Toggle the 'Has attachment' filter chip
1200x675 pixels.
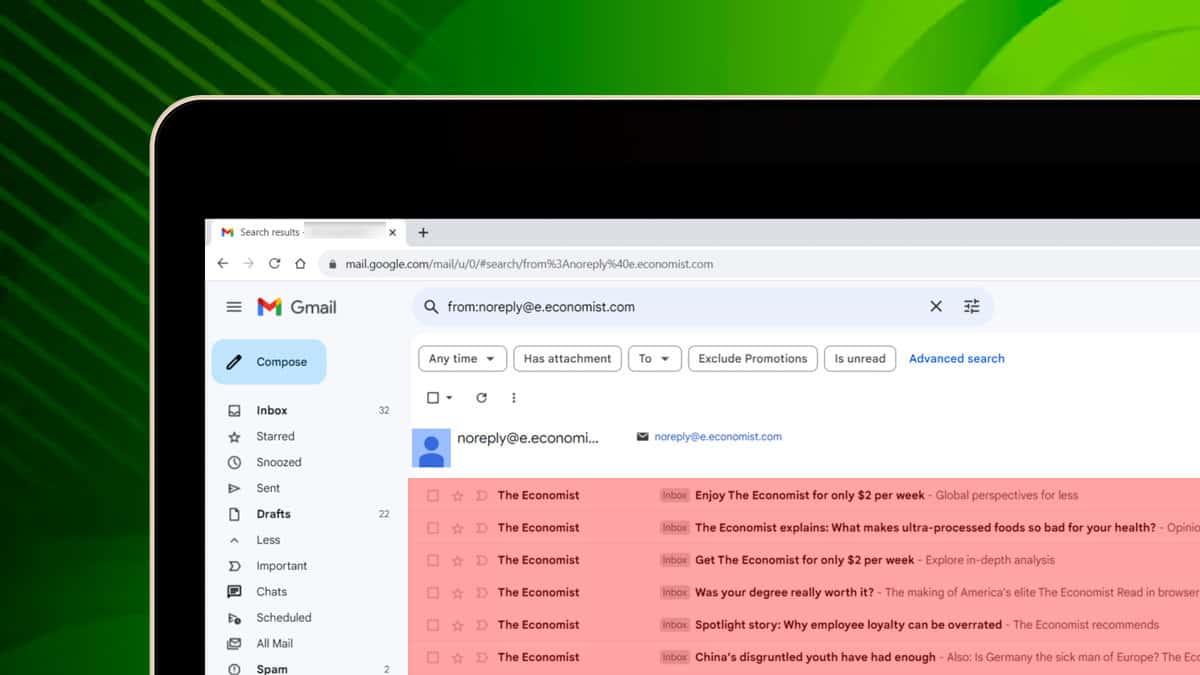click(567, 359)
